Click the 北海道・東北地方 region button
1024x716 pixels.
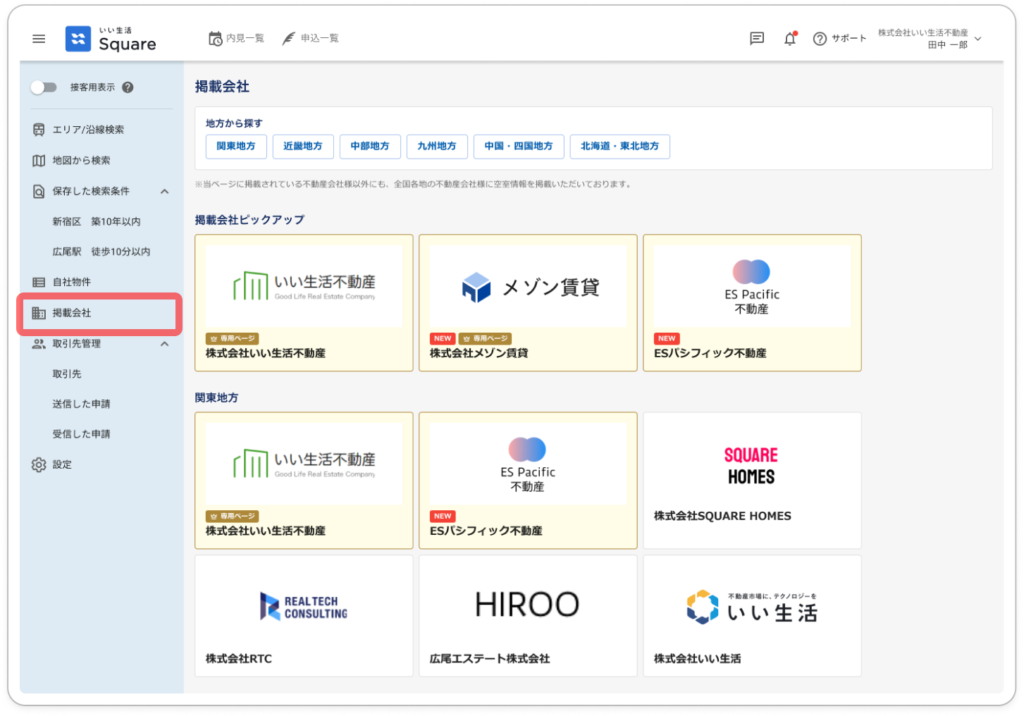620,146
